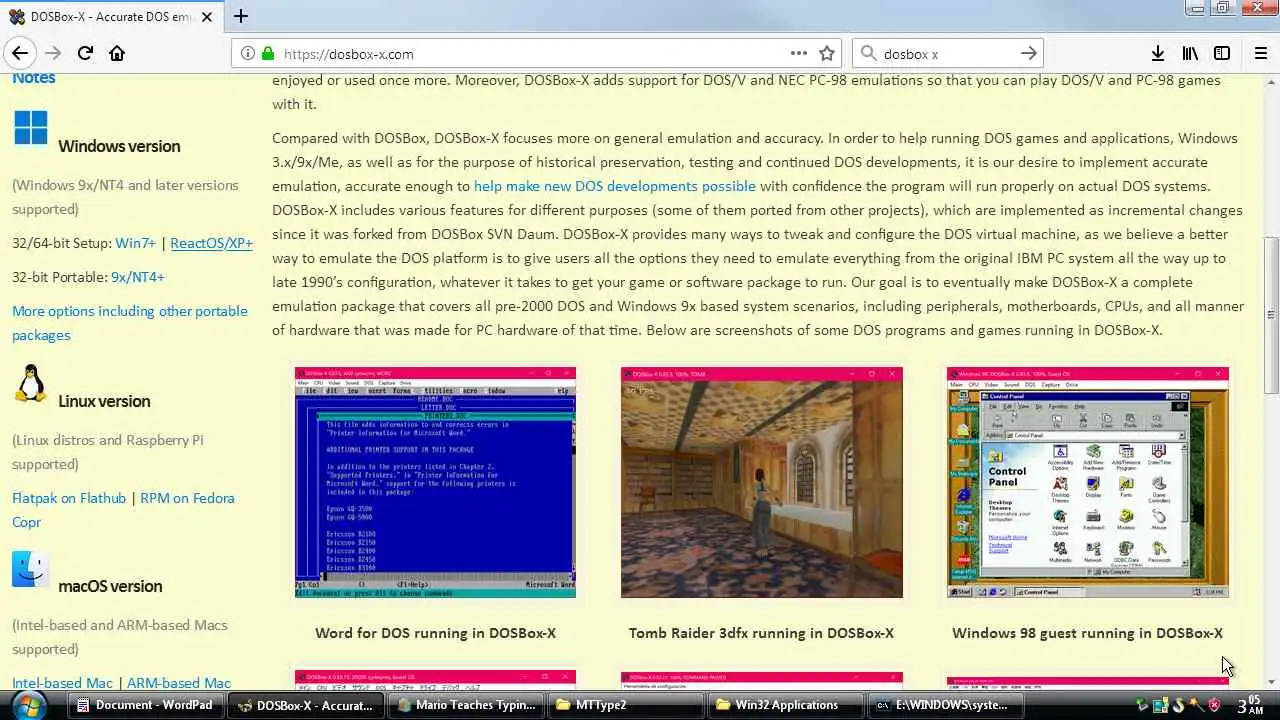Click the Windows logo icon
Screen dimensions: 1280x720
[x=31, y=128]
